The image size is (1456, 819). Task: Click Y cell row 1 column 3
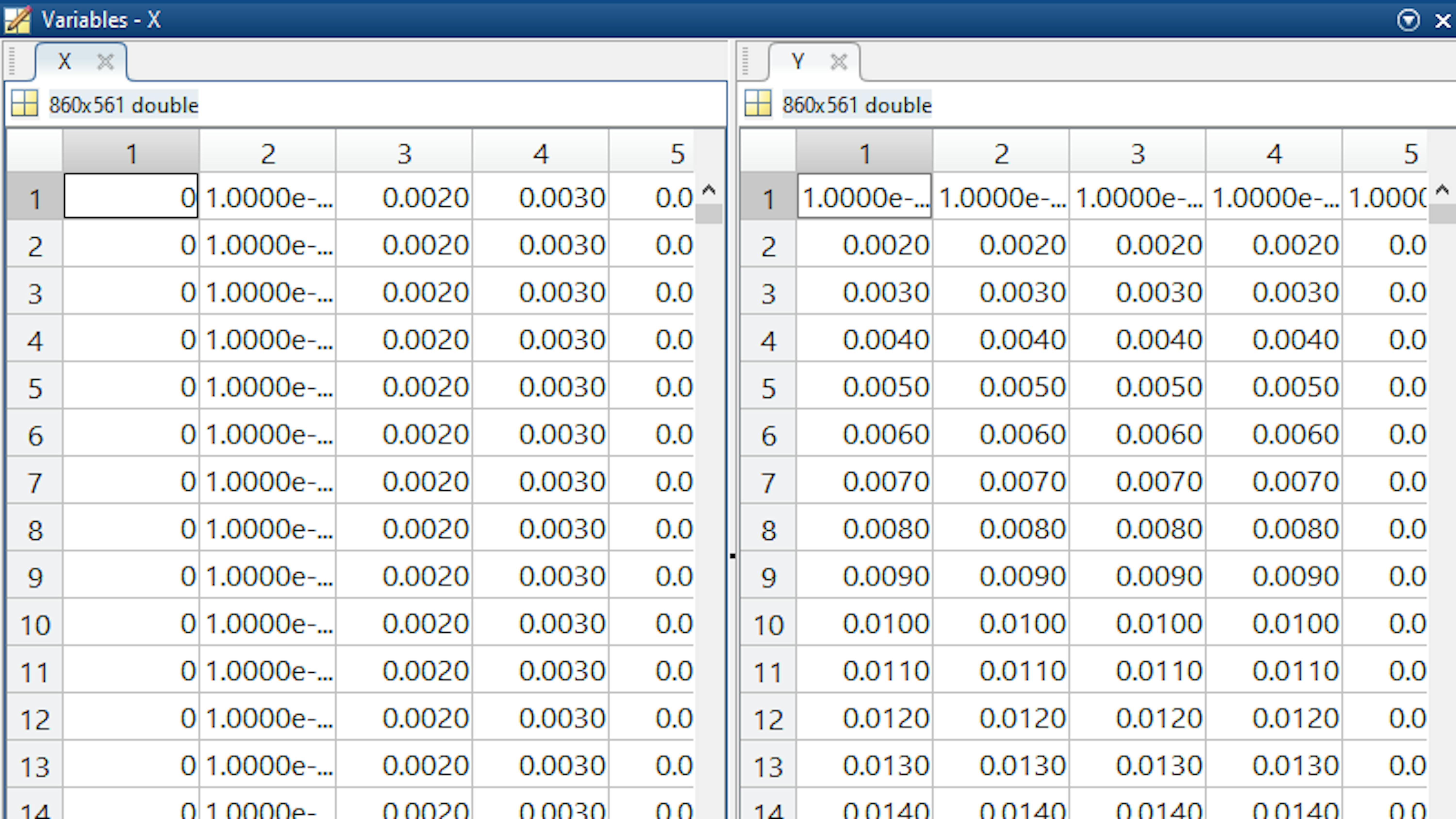pos(1138,196)
